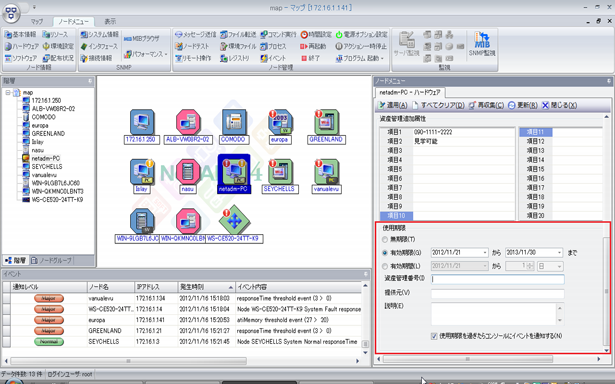
Task: Click the 適用(A) apply button
Action: point(393,105)
